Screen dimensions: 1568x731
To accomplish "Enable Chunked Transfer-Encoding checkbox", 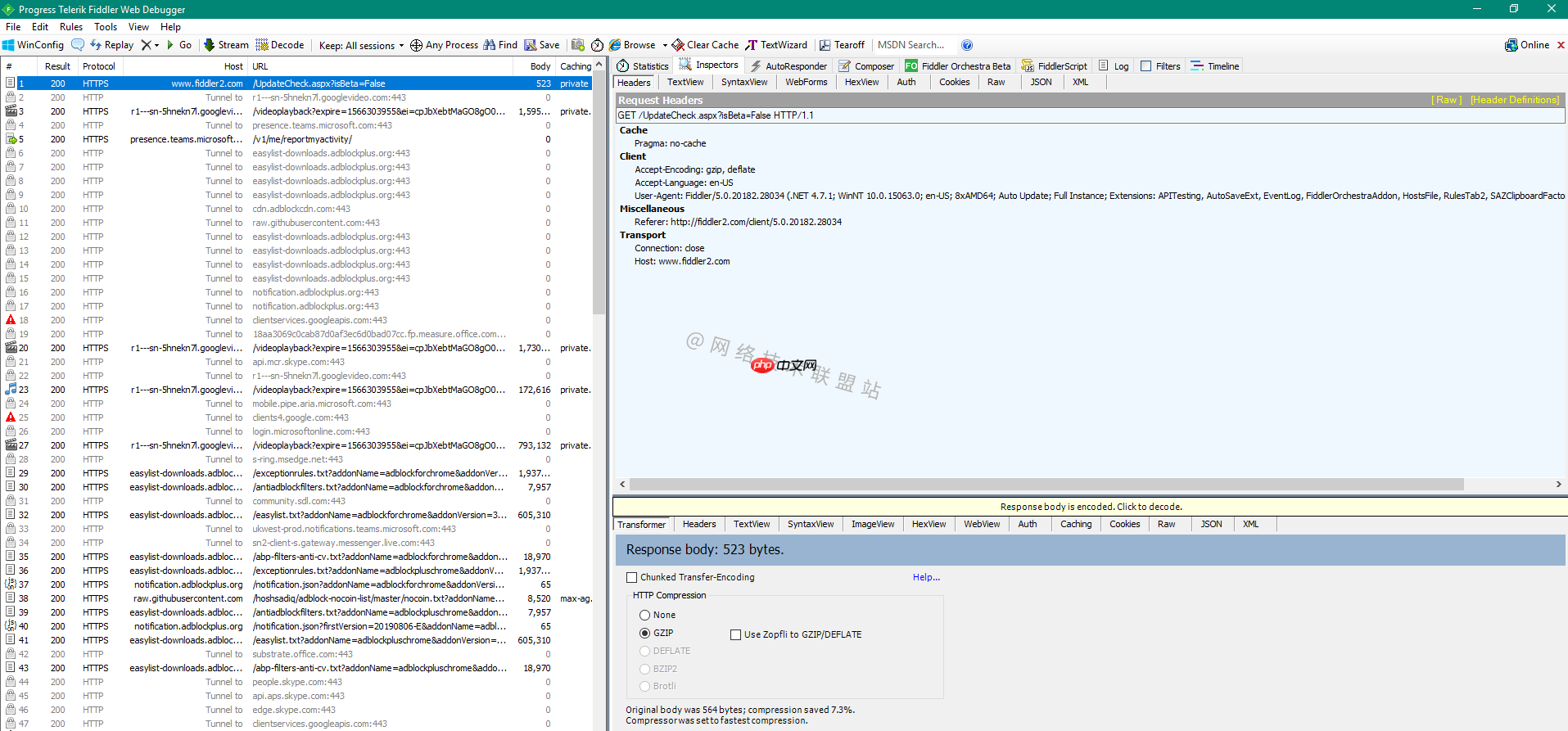I will (631, 578).
